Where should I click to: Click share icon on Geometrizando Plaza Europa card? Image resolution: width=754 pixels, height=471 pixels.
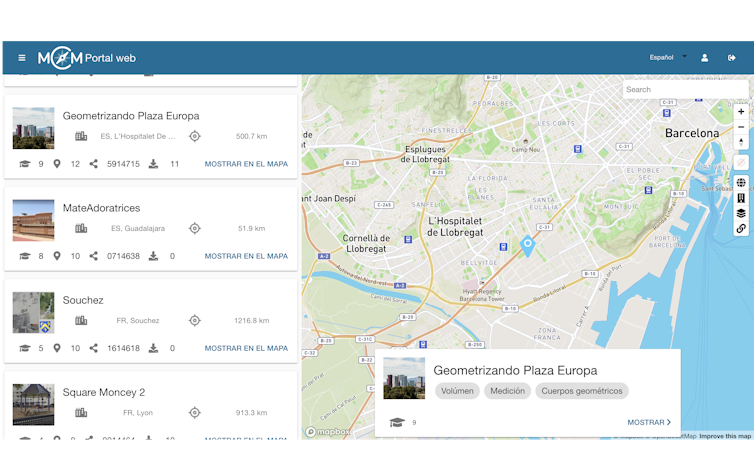pyautogui.click(x=93, y=164)
